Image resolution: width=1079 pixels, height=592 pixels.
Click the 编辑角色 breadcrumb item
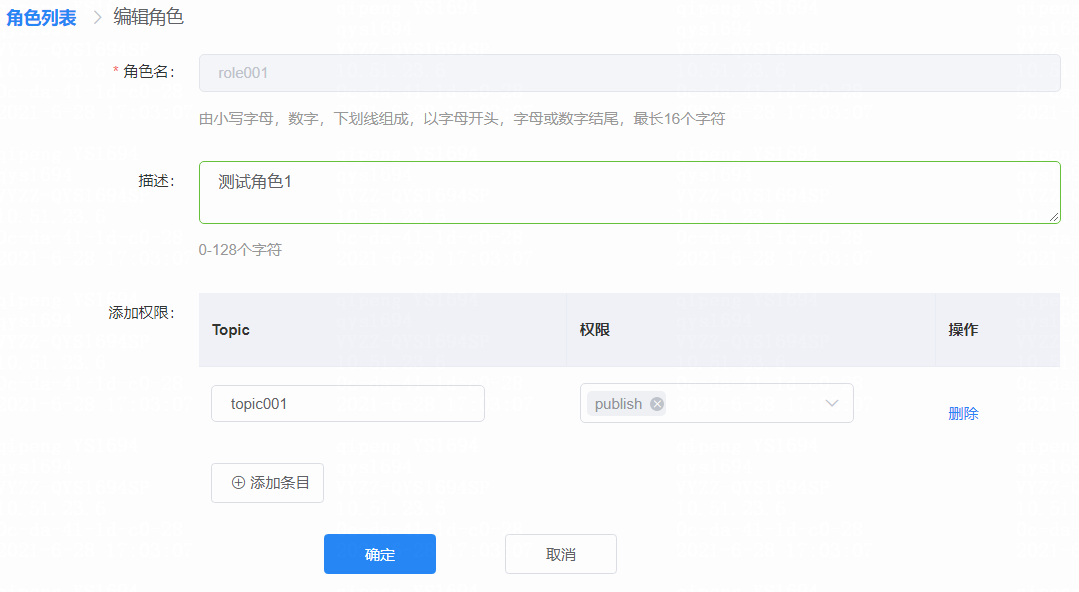point(148,17)
